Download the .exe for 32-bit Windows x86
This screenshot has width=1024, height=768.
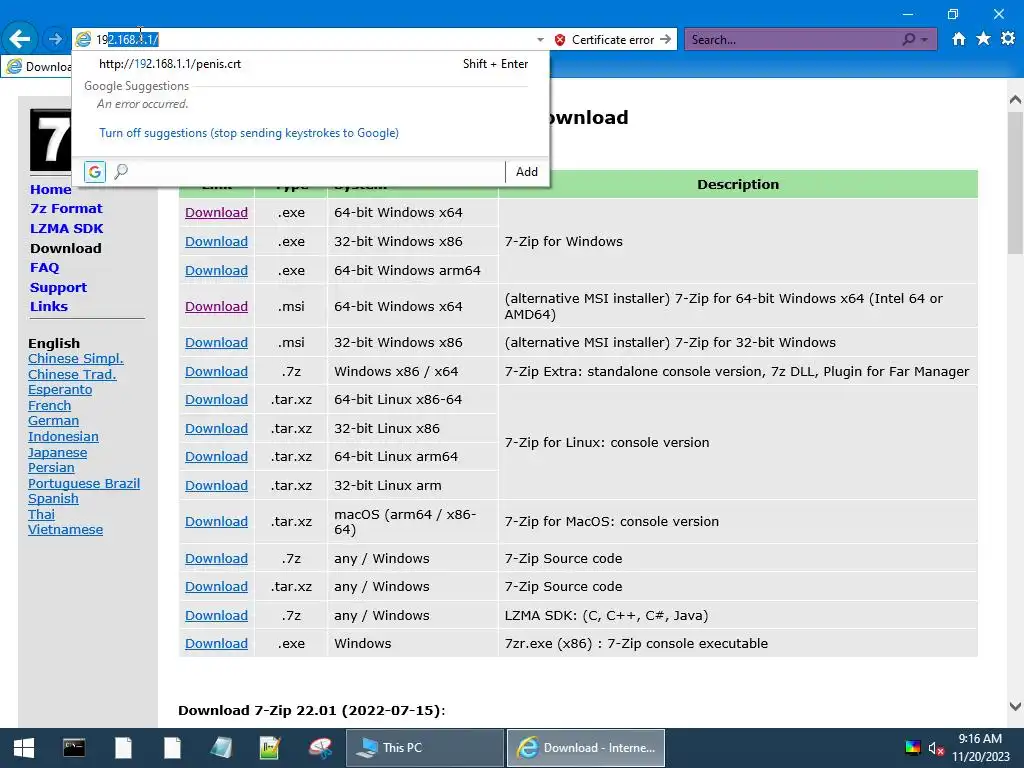pyautogui.click(x=216, y=242)
